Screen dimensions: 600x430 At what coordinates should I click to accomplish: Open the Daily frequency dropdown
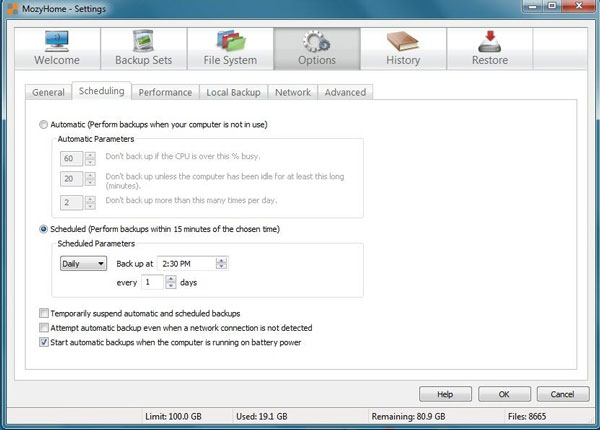pos(83,264)
